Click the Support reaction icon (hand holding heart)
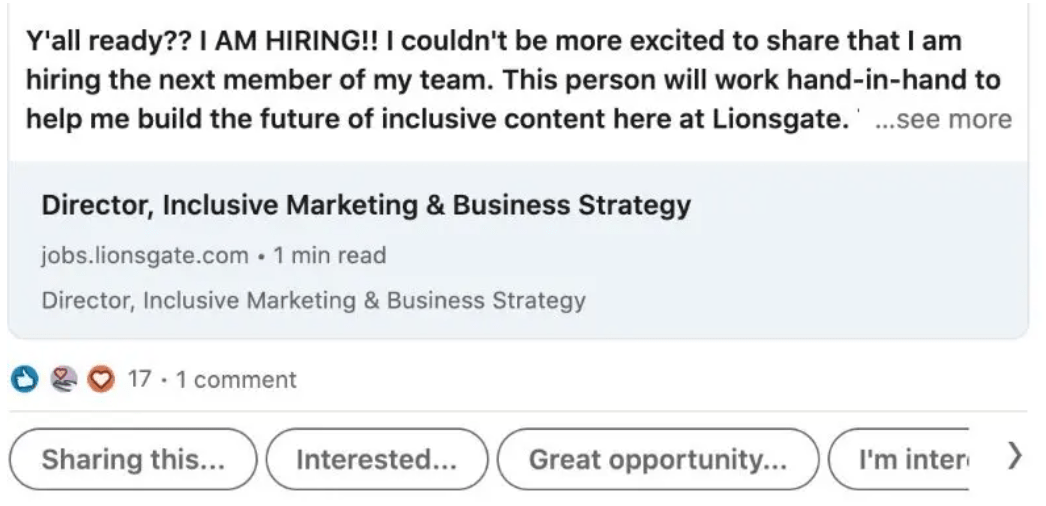The image size is (1046, 506). pyautogui.click(x=63, y=380)
